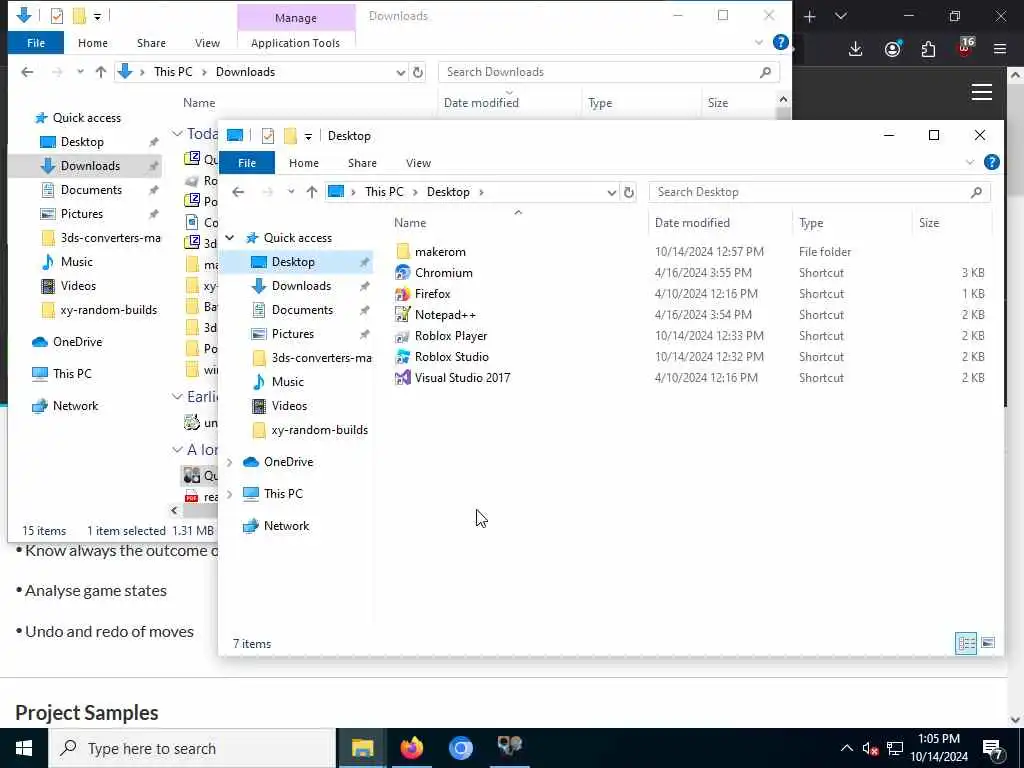Open Help in the Desktop window
Viewport: 1024px width, 768px height.
coord(991,163)
